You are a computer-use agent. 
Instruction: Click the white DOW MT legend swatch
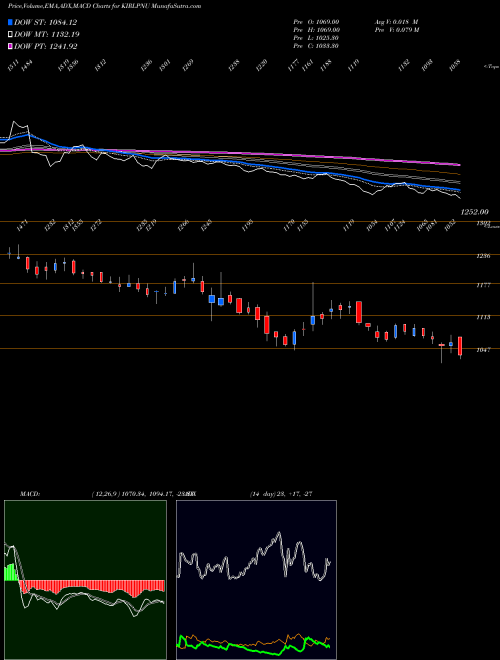(10, 35)
